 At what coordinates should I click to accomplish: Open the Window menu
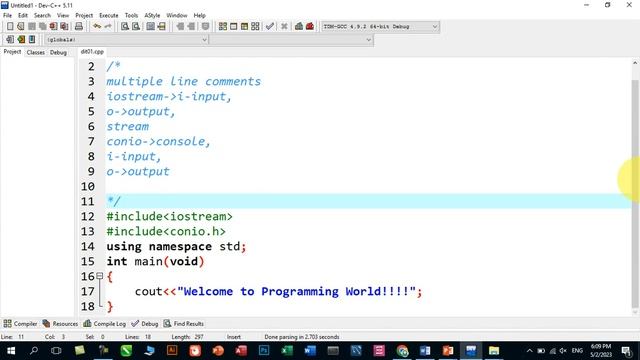coord(177,15)
